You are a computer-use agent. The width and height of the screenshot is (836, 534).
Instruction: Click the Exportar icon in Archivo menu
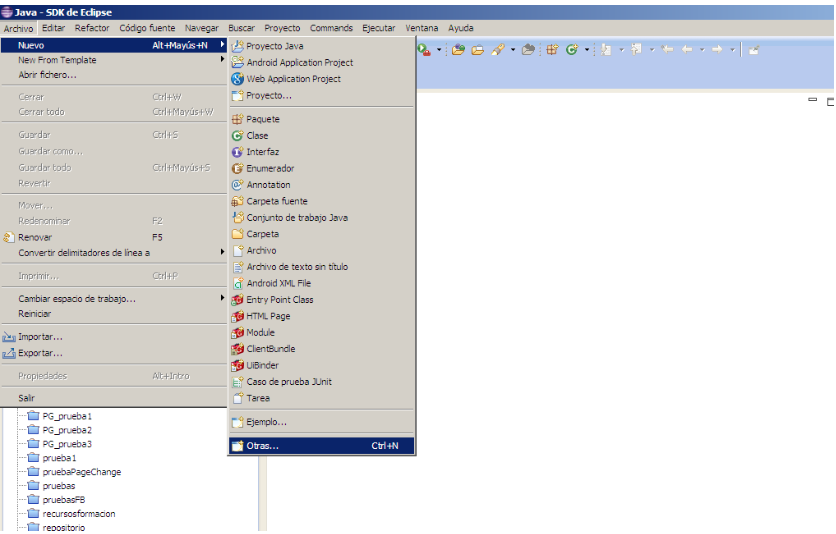9,353
